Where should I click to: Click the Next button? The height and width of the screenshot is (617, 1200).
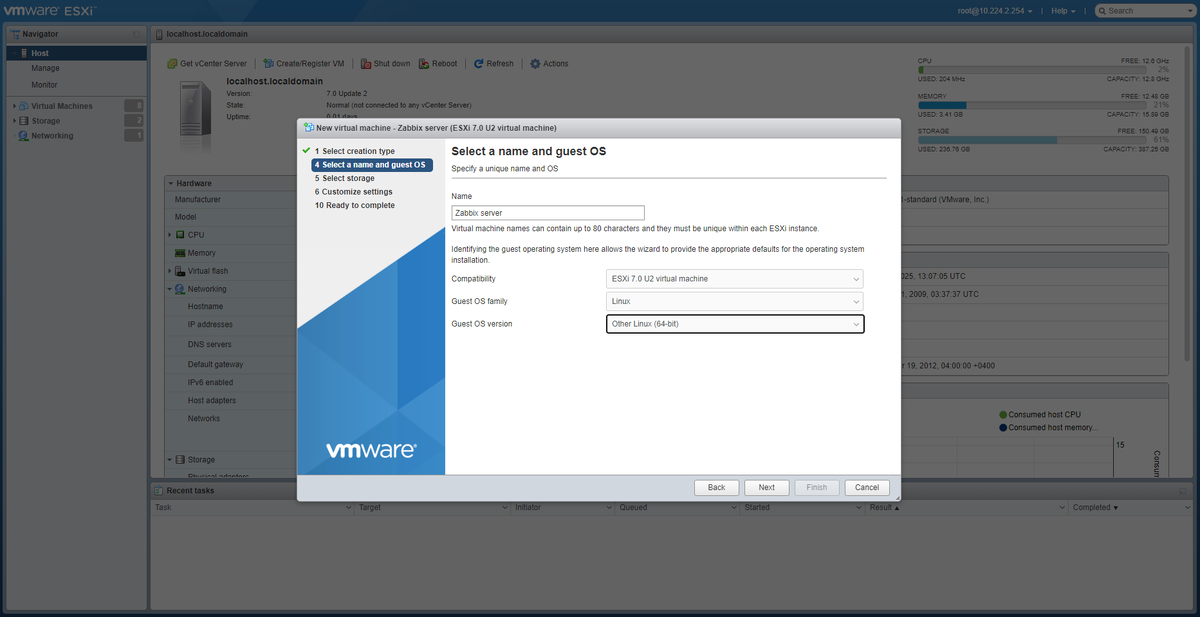point(766,487)
